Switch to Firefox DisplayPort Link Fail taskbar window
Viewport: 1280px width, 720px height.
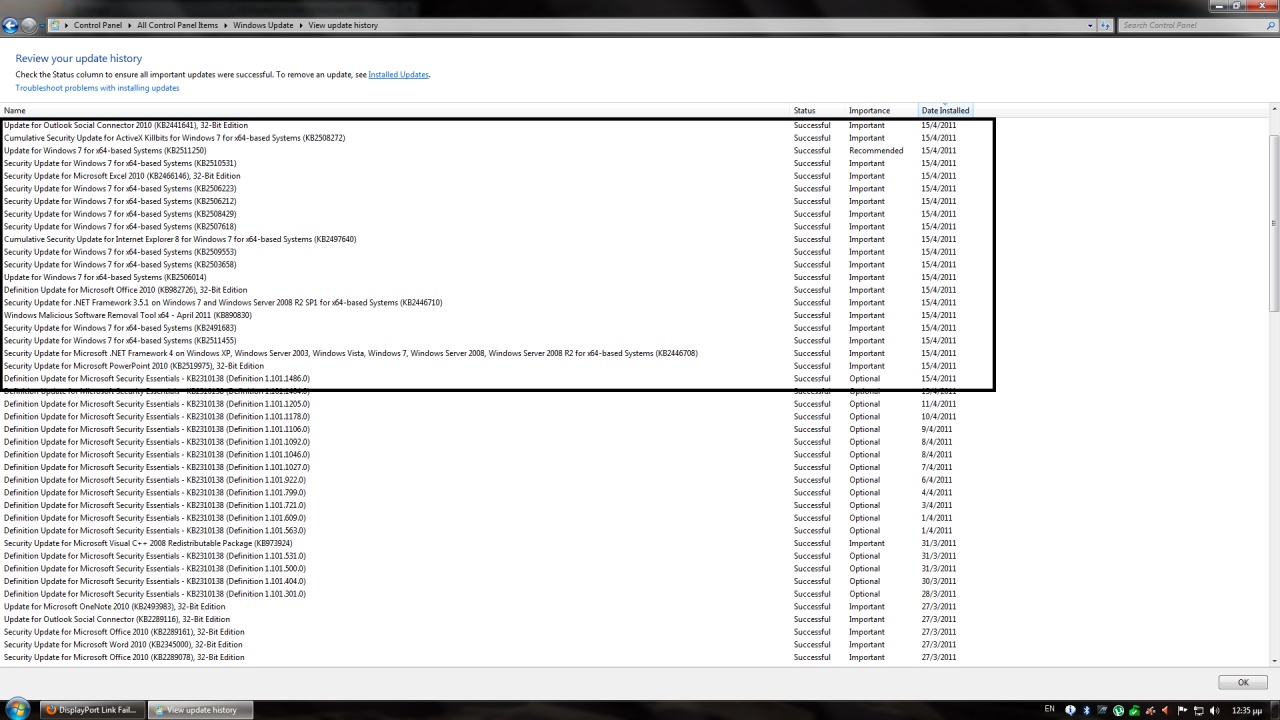point(93,710)
